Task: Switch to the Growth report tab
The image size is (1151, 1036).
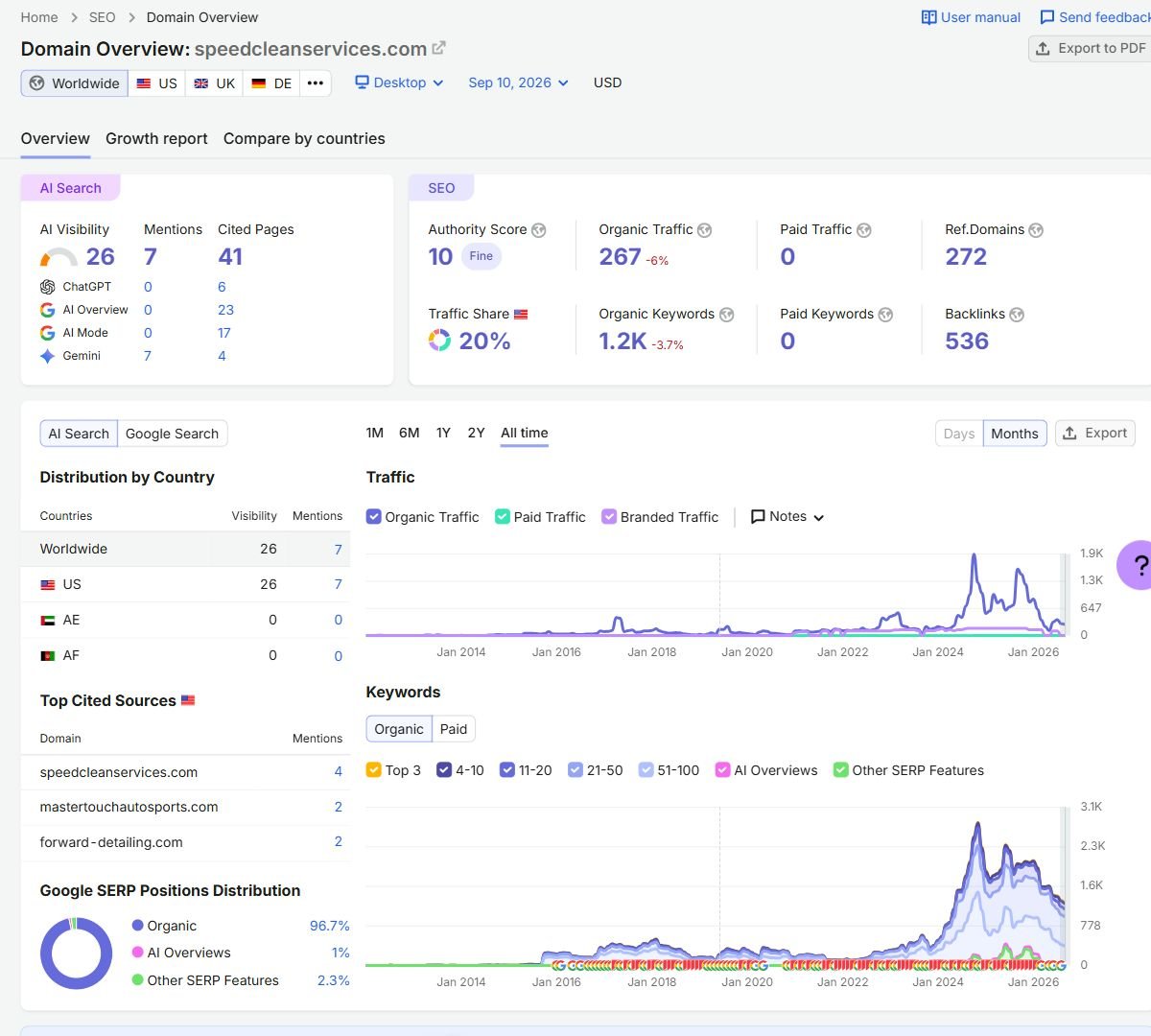Action: point(156,138)
